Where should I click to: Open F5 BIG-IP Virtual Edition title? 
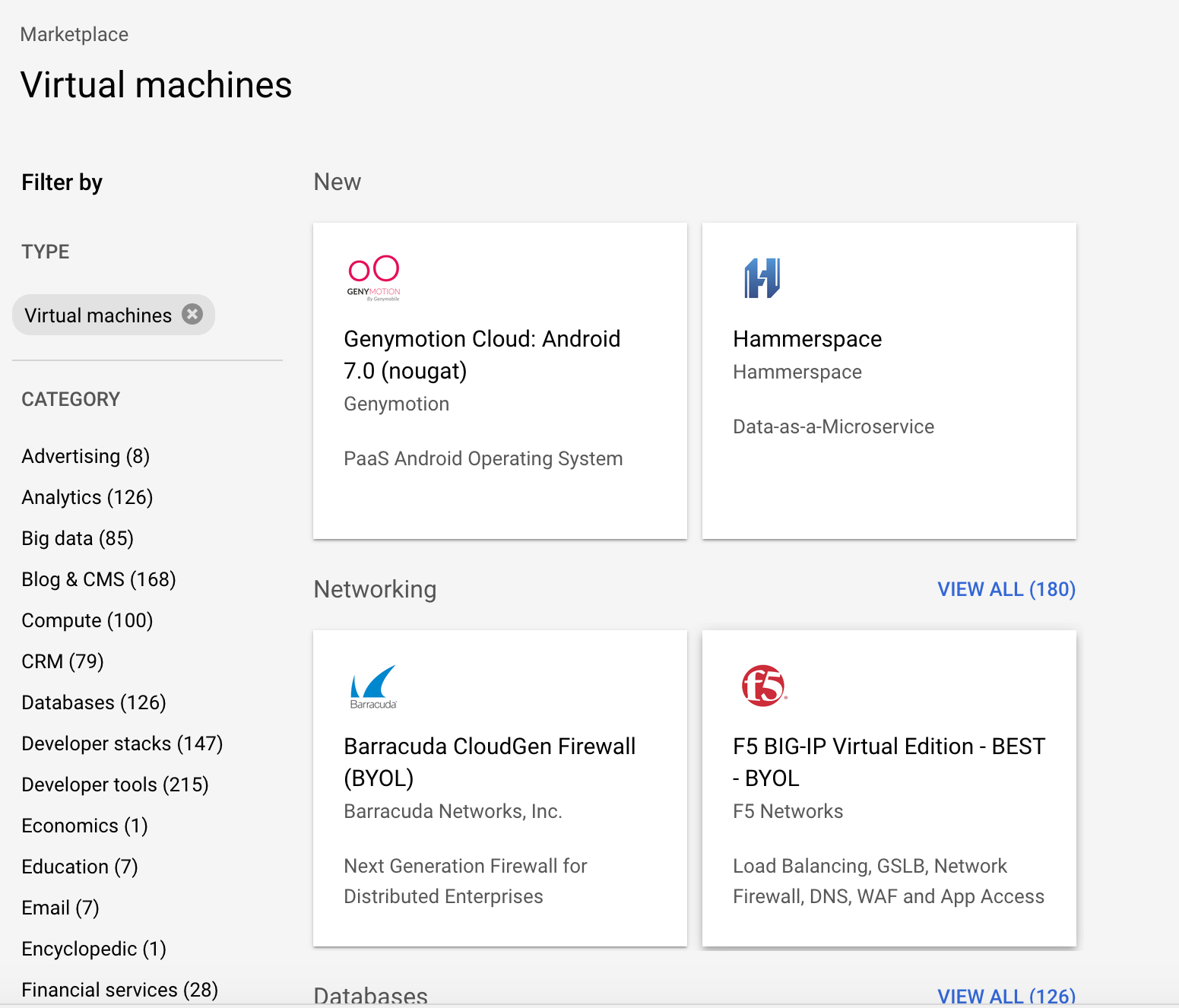(x=889, y=762)
